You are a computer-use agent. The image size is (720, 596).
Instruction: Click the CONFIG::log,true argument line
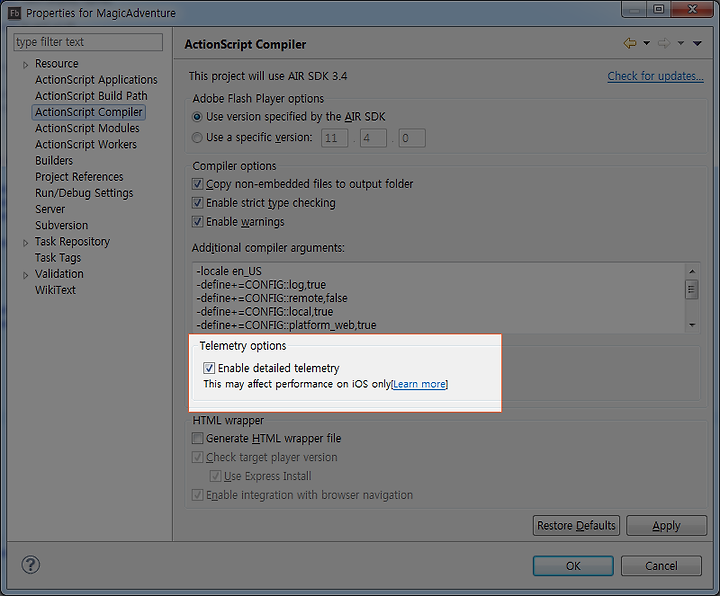(261, 285)
